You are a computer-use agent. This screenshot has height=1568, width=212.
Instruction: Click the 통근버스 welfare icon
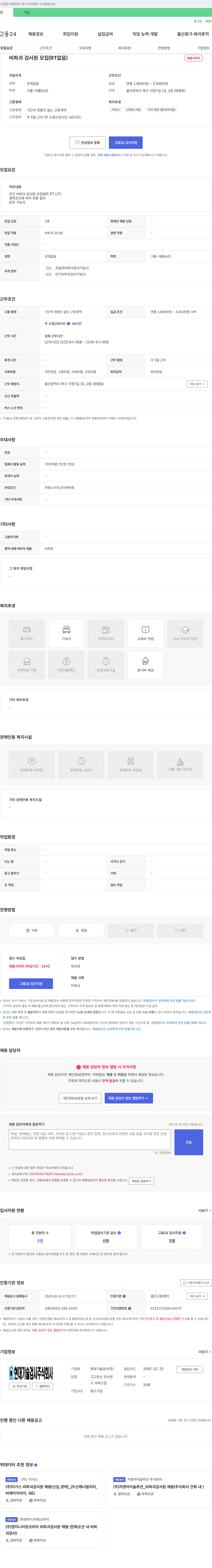[27, 634]
